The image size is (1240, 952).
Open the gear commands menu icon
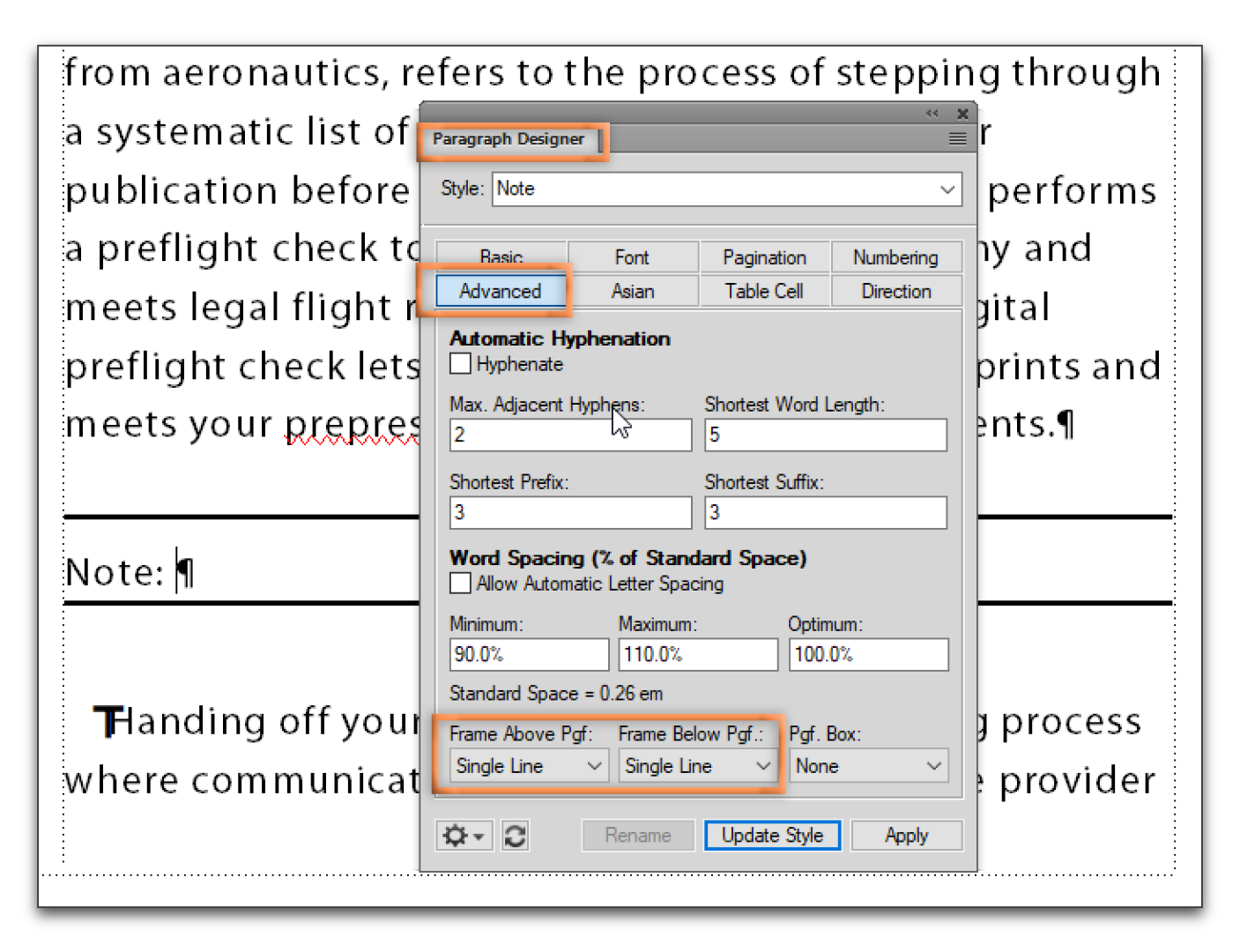(463, 835)
